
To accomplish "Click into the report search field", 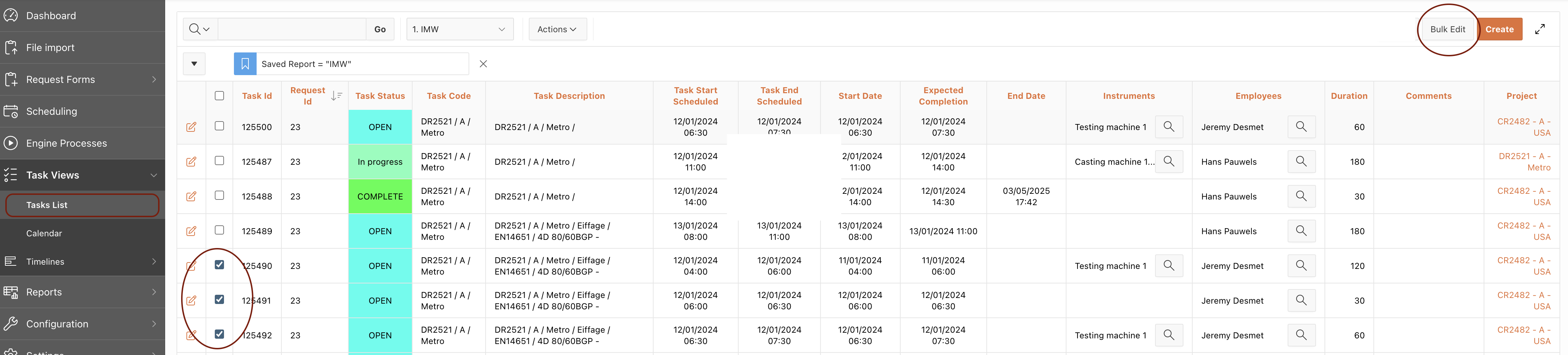I will point(292,29).
